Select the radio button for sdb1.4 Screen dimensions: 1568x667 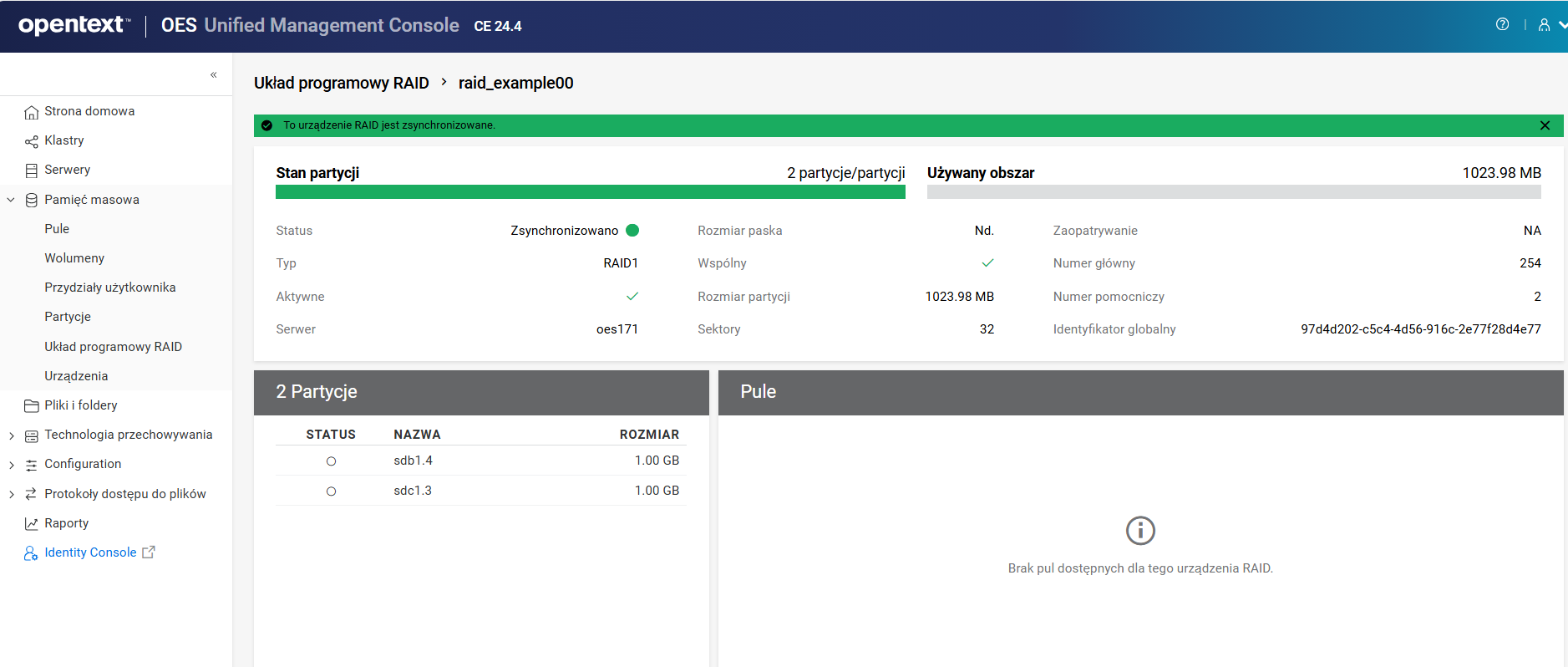click(x=331, y=461)
